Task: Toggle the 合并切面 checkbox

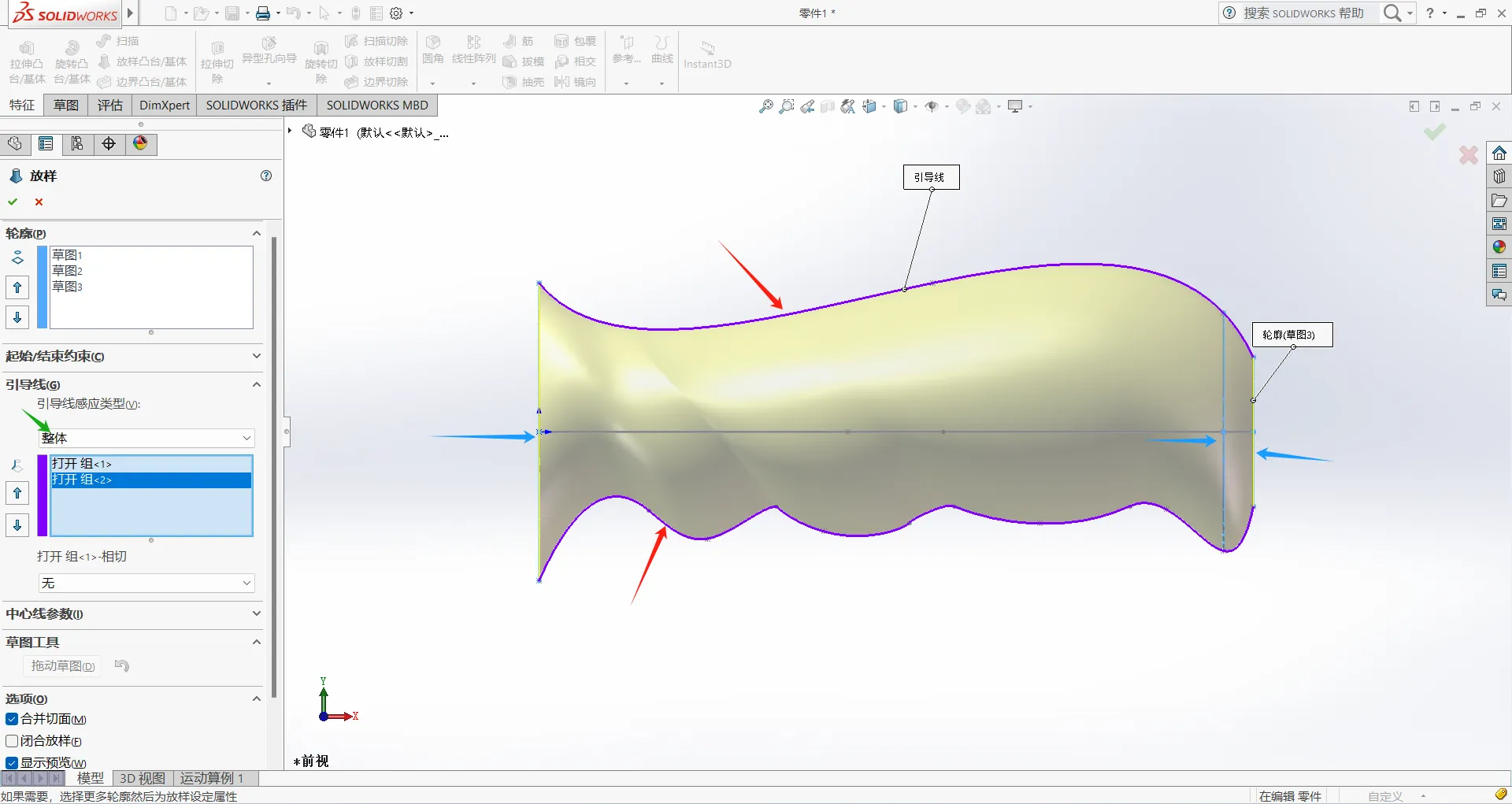Action: (x=12, y=719)
